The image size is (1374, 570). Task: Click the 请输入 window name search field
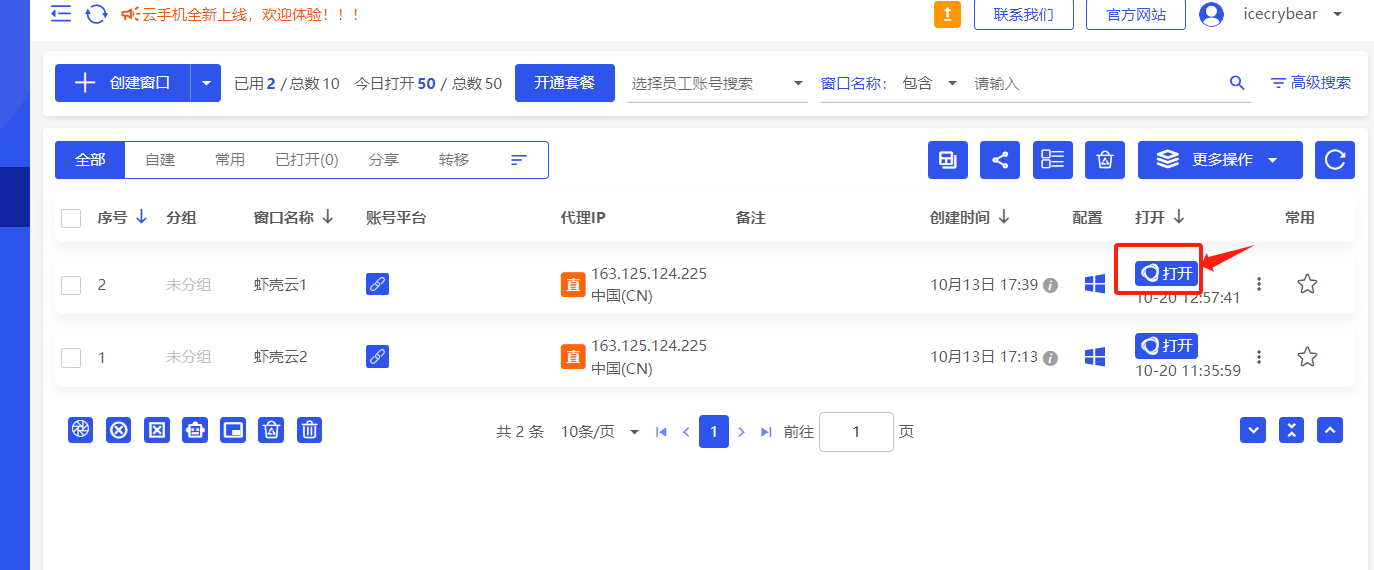1095,83
